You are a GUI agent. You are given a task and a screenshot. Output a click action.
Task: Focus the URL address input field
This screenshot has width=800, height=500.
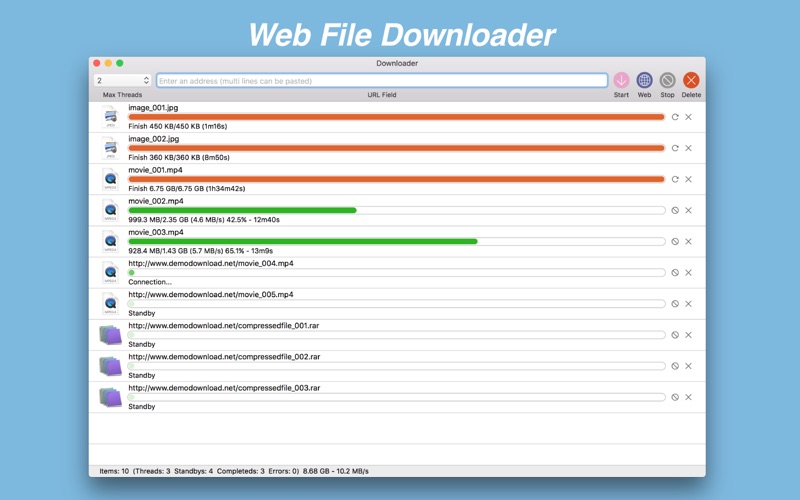point(382,81)
